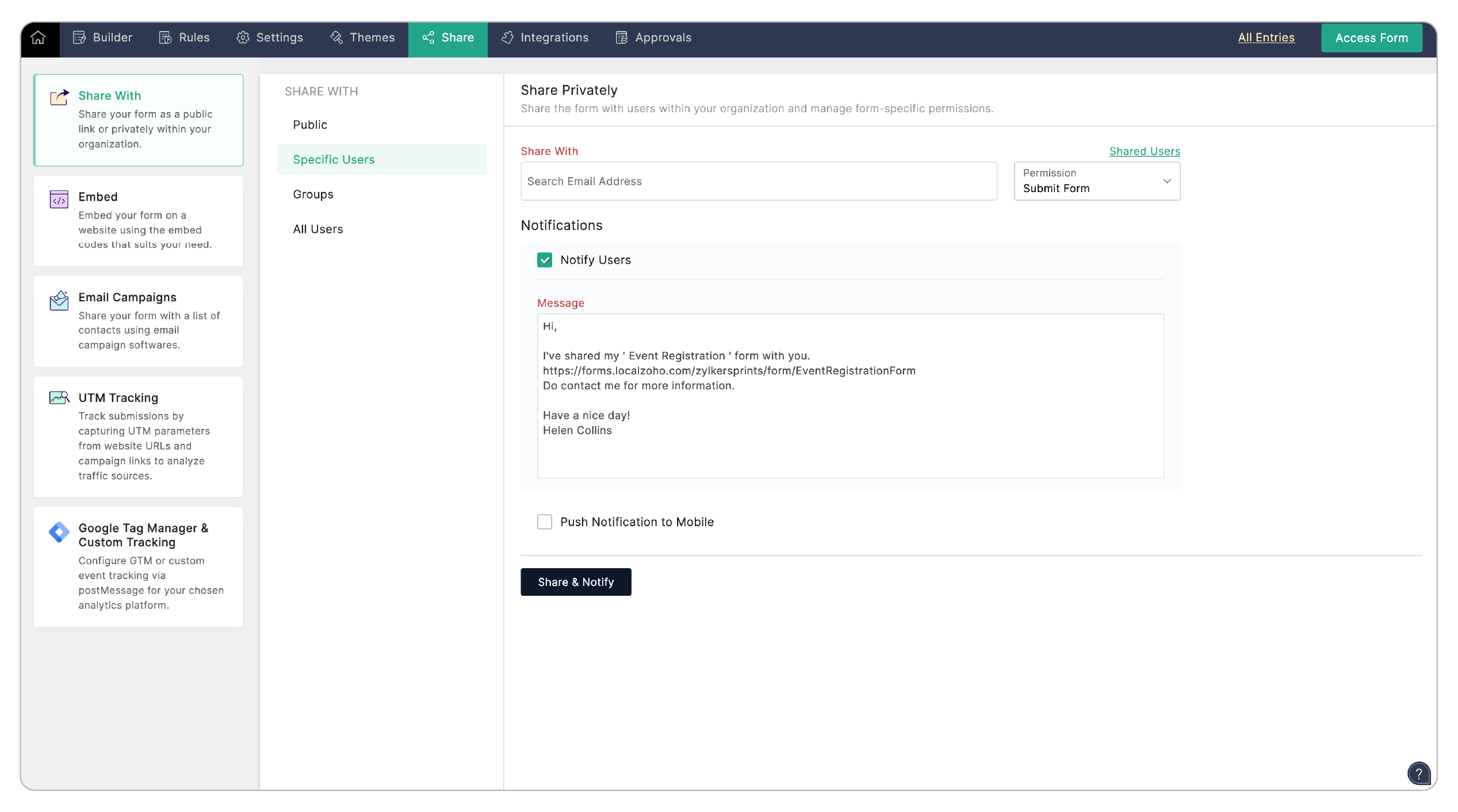Click the Embed code icon
This screenshot has height=812, width=1458.
59,200
